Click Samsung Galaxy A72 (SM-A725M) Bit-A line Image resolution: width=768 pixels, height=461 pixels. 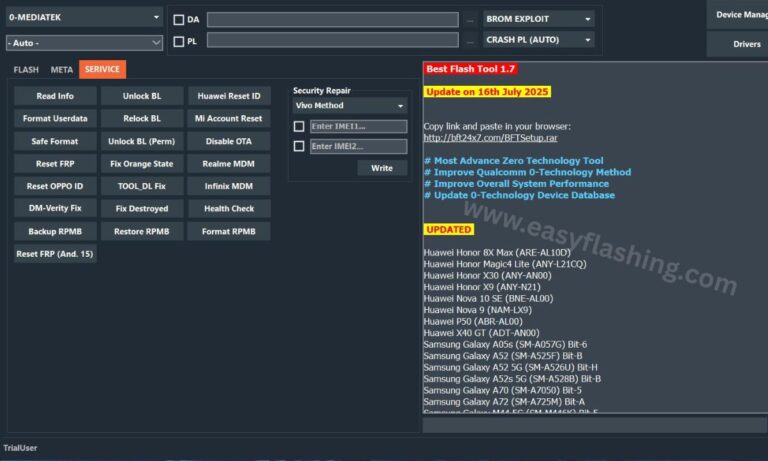click(504, 402)
